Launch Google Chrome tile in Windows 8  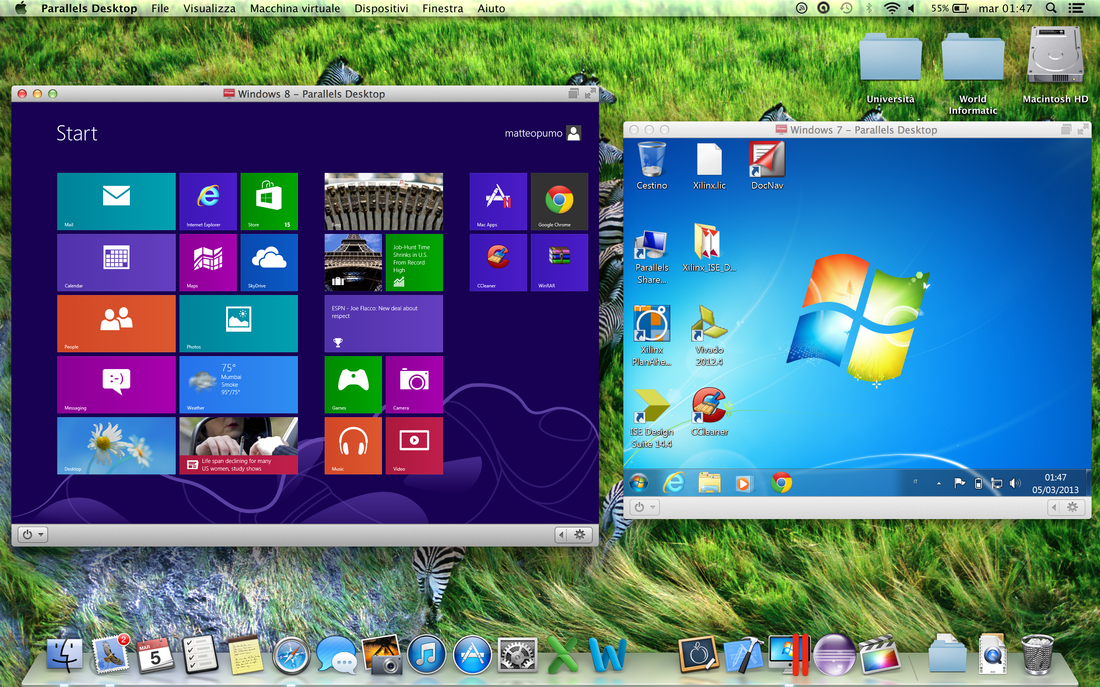559,201
